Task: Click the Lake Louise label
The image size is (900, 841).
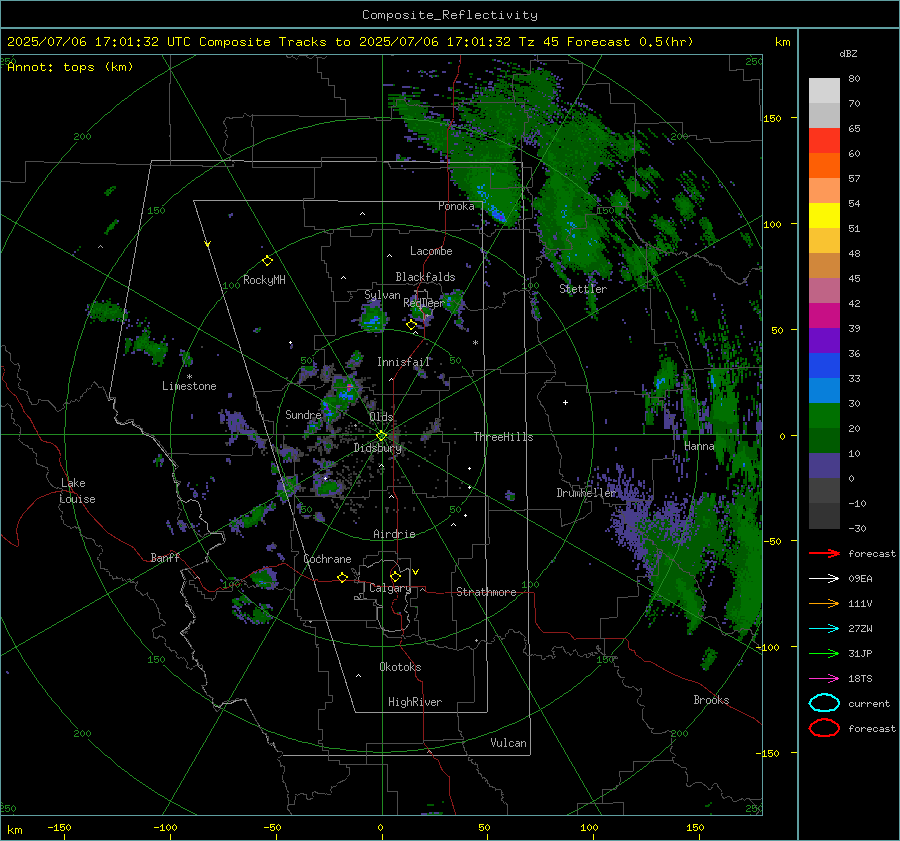Action: (x=77, y=491)
